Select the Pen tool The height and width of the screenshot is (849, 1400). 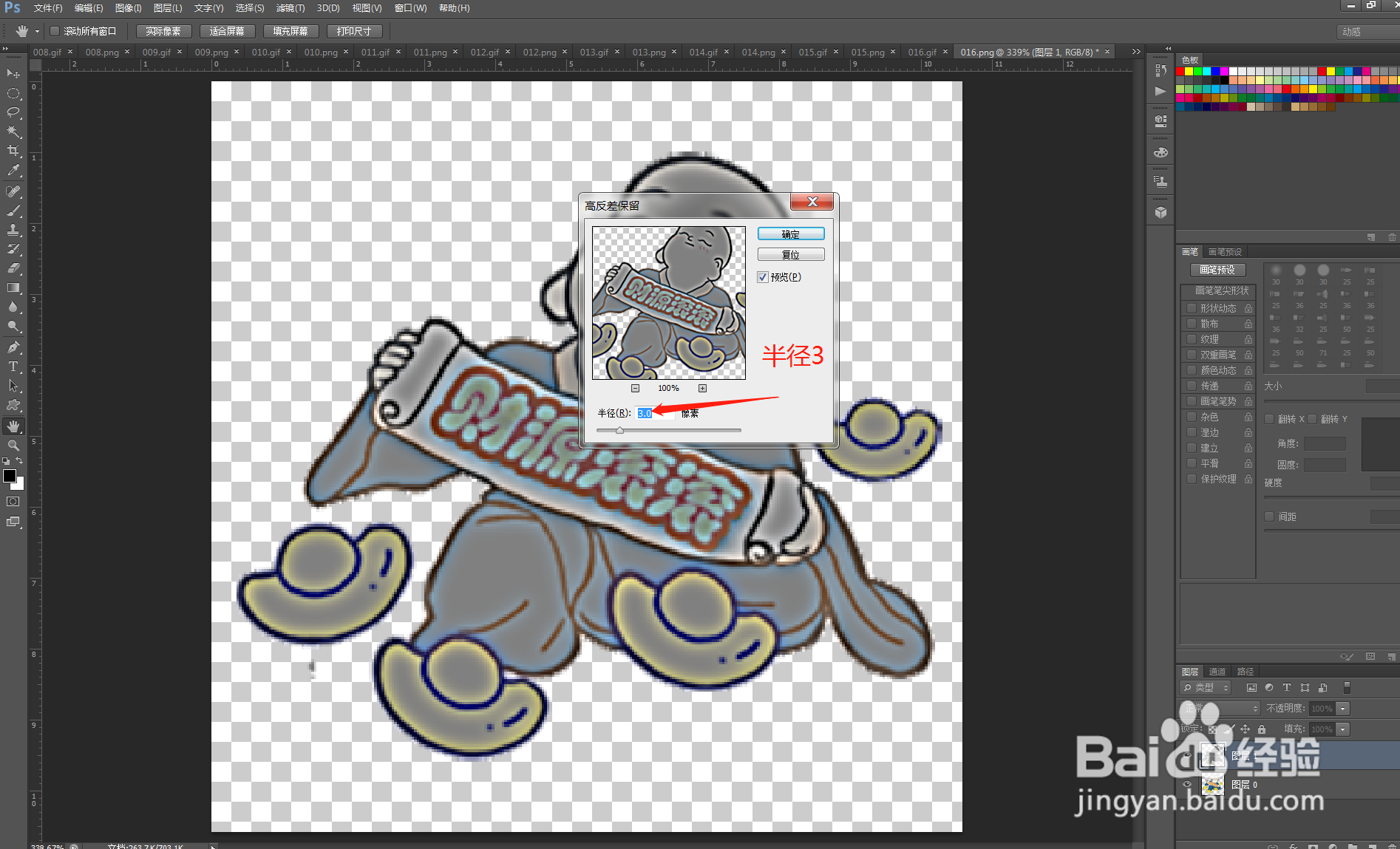13,347
